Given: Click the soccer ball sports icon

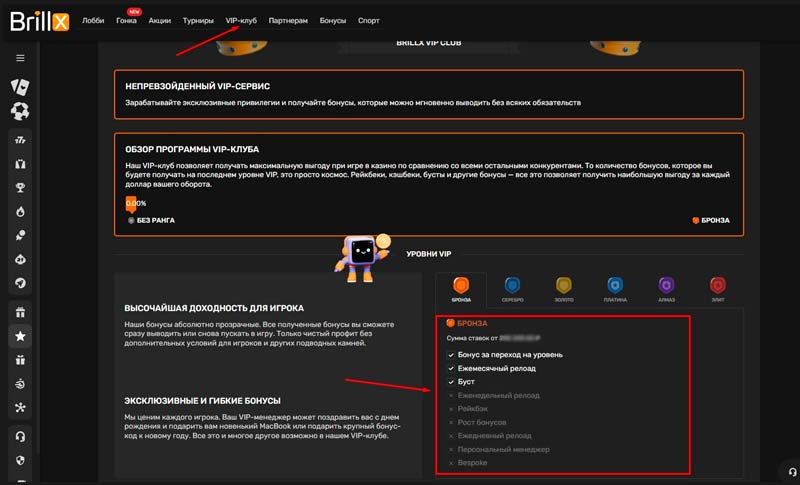Looking at the screenshot, I should [20, 111].
